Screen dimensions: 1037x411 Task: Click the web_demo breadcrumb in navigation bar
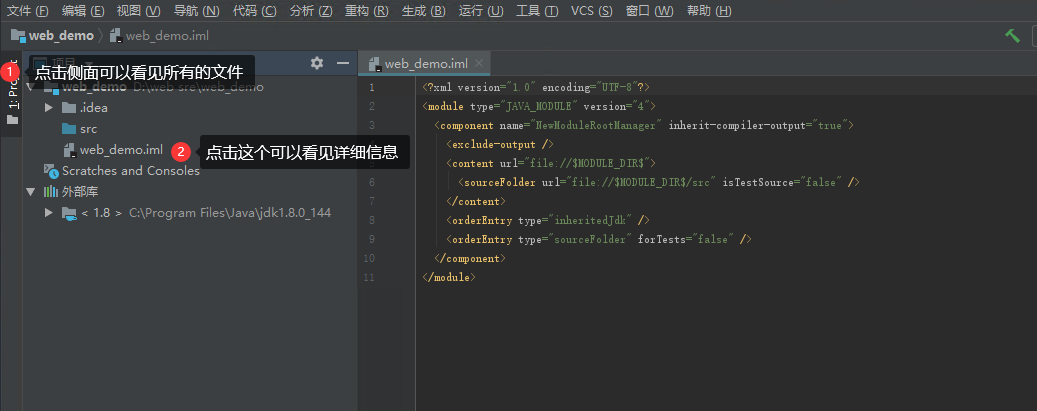(52, 36)
